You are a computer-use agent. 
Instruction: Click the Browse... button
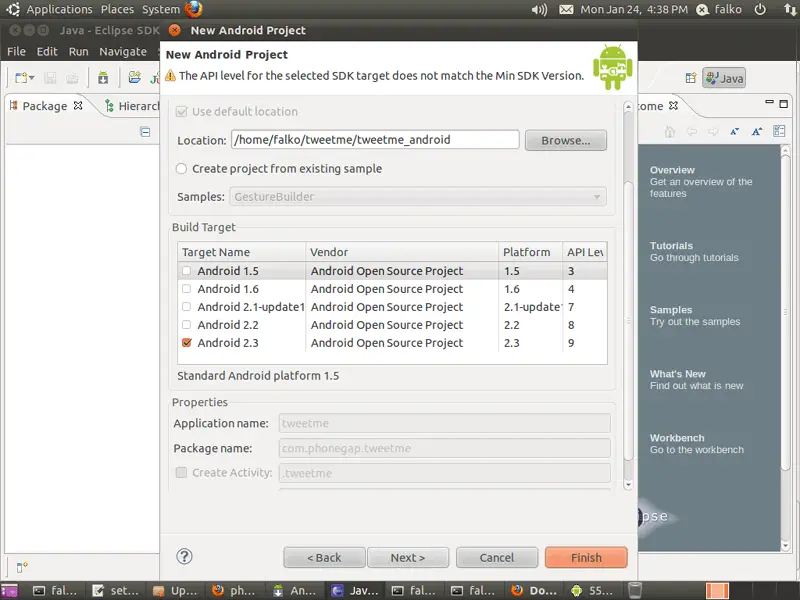coord(566,140)
